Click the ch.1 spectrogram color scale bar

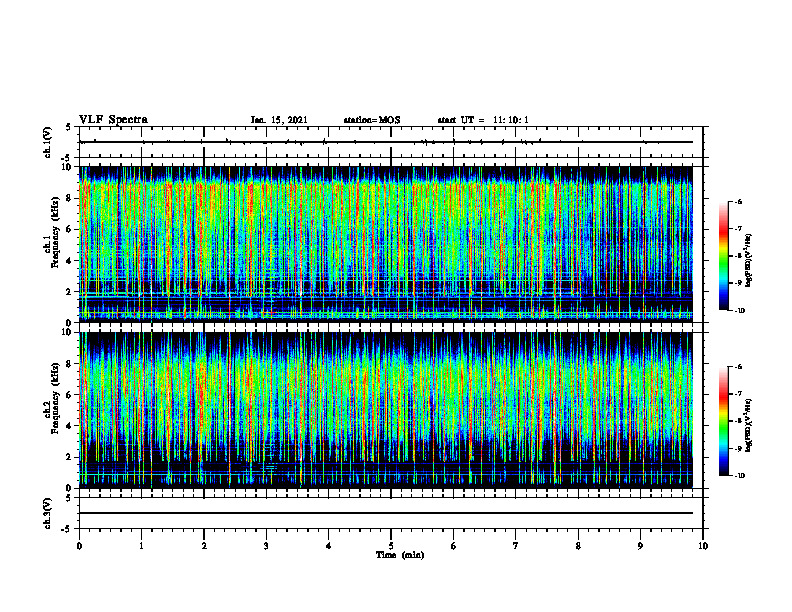point(724,256)
